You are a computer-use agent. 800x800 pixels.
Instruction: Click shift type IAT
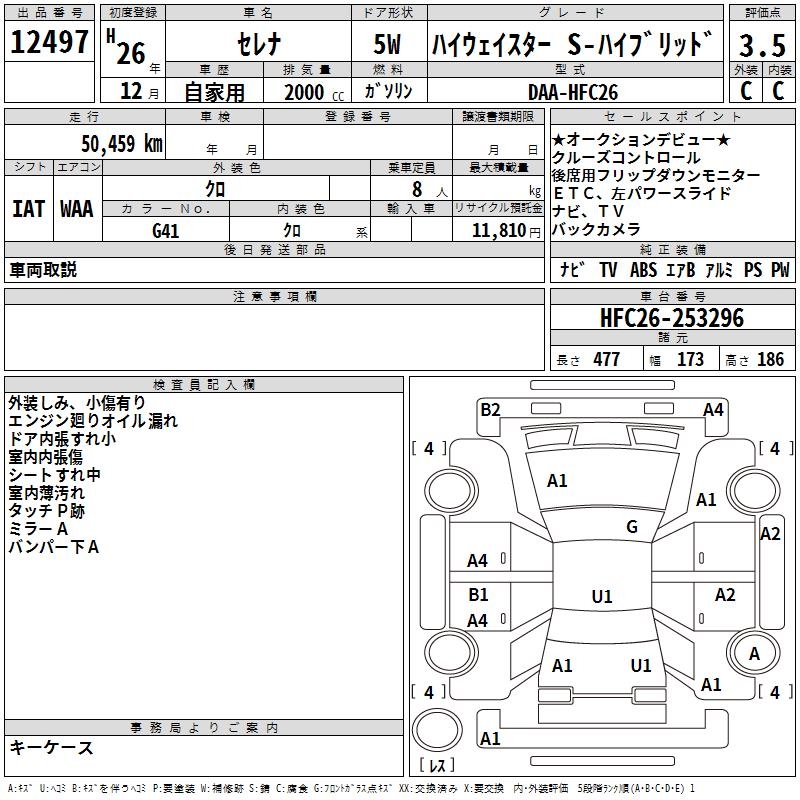point(29,209)
